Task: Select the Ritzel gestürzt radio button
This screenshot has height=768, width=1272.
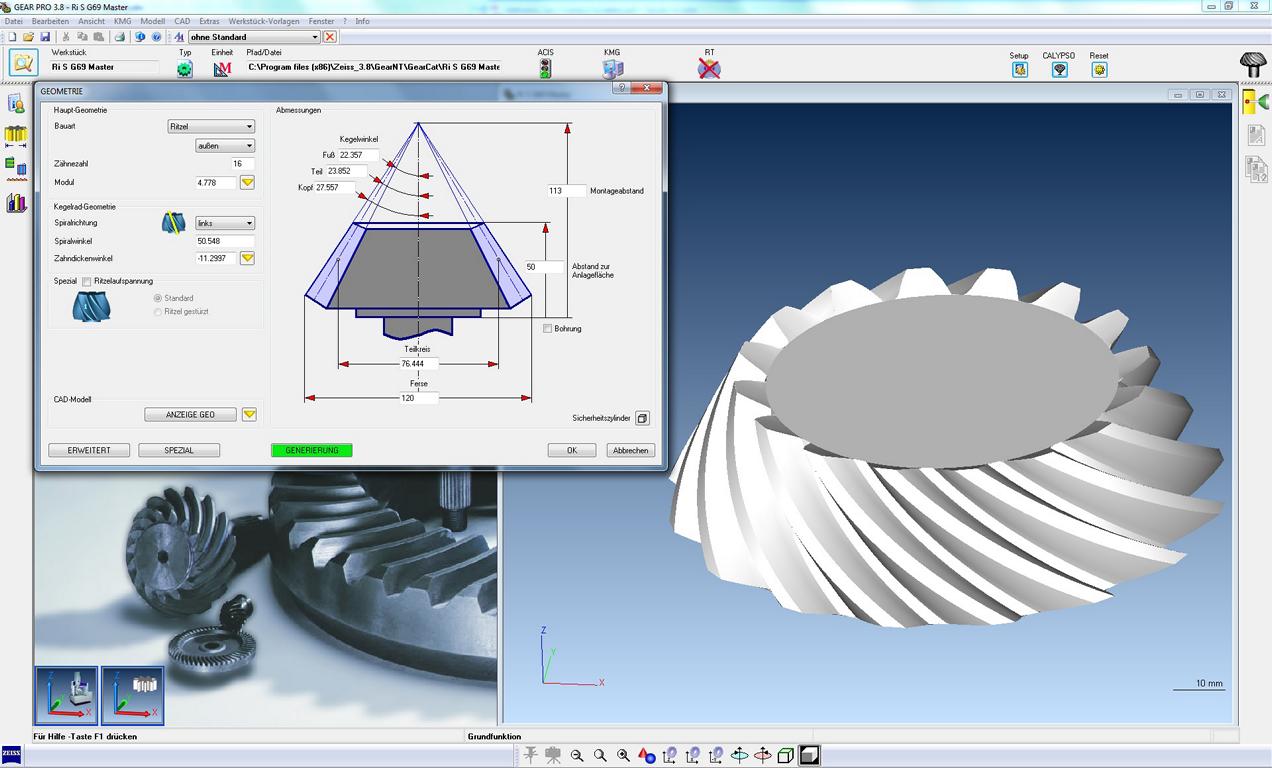Action: click(157, 312)
